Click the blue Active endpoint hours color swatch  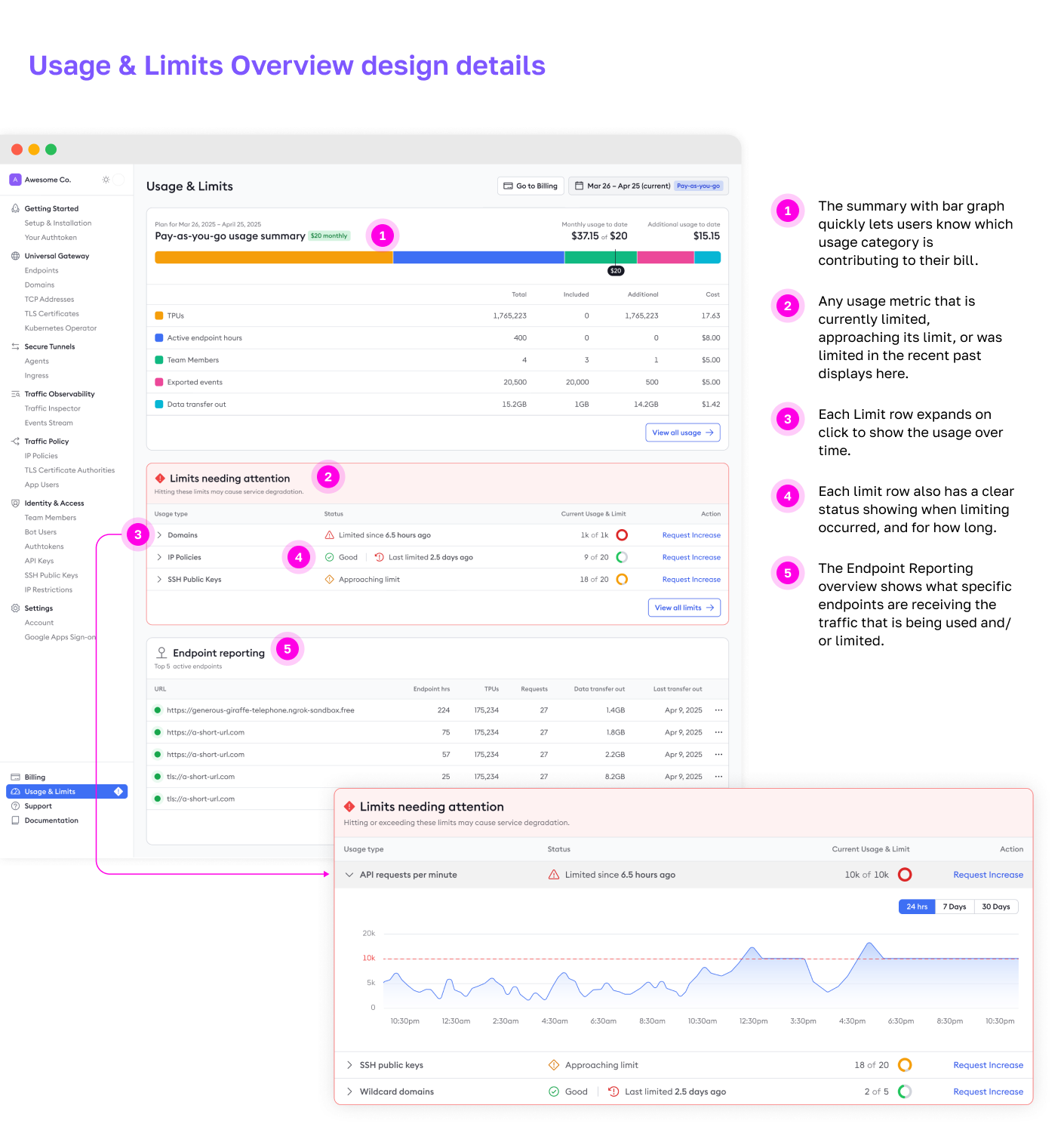pyautogui.click(x=159, y=338)
